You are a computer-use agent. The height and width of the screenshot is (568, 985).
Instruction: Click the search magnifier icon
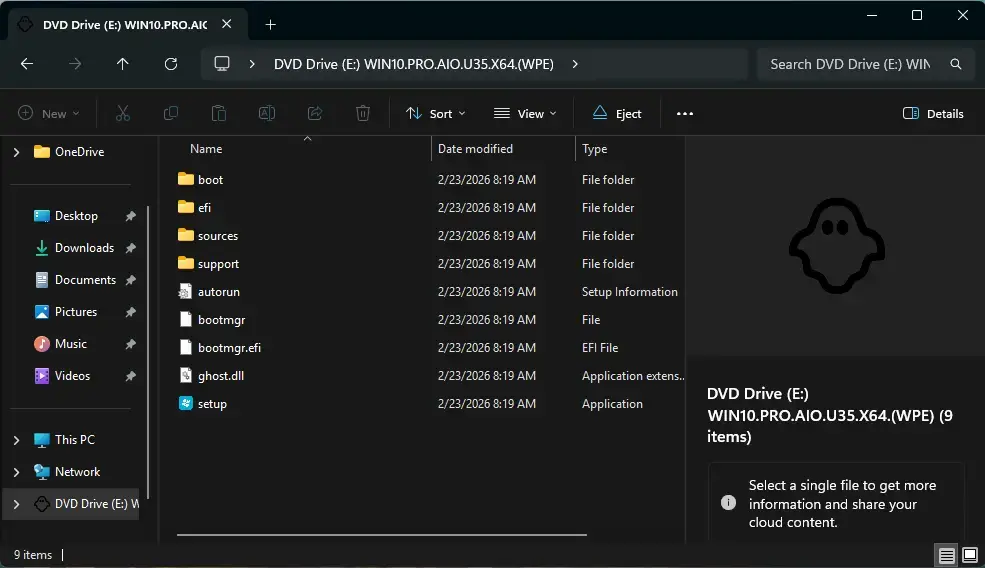coord(955,64)
